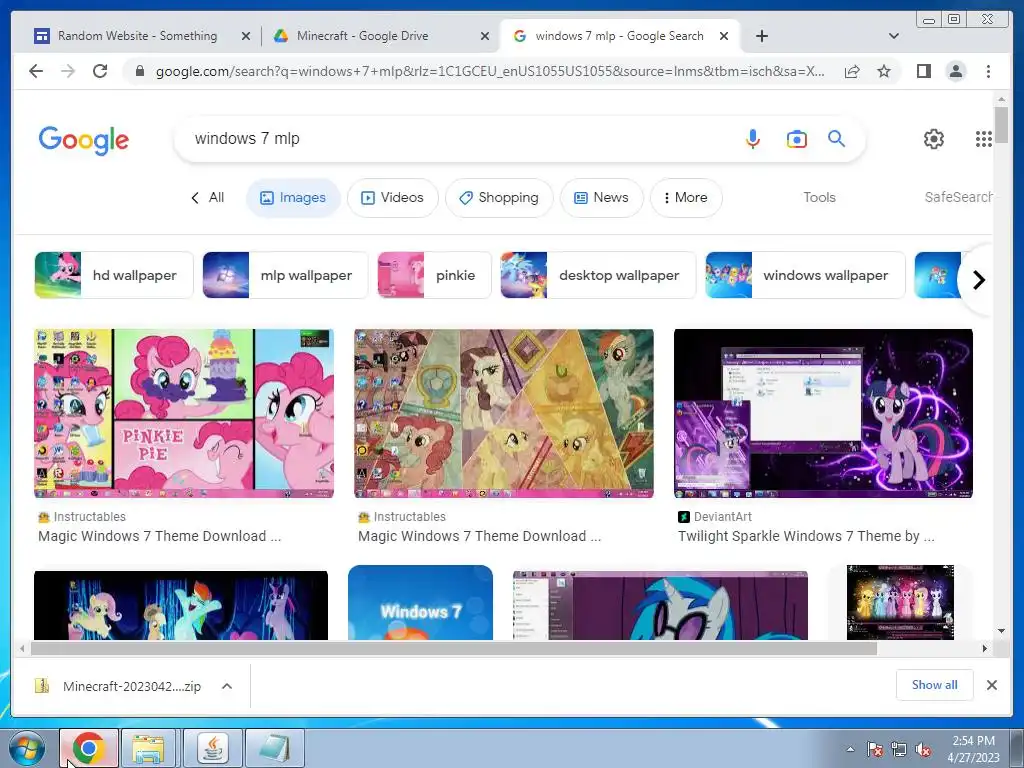Expand options for Minecraft zip download
The height and width of the screenshot is (768, 1024).
click(227, 686)
